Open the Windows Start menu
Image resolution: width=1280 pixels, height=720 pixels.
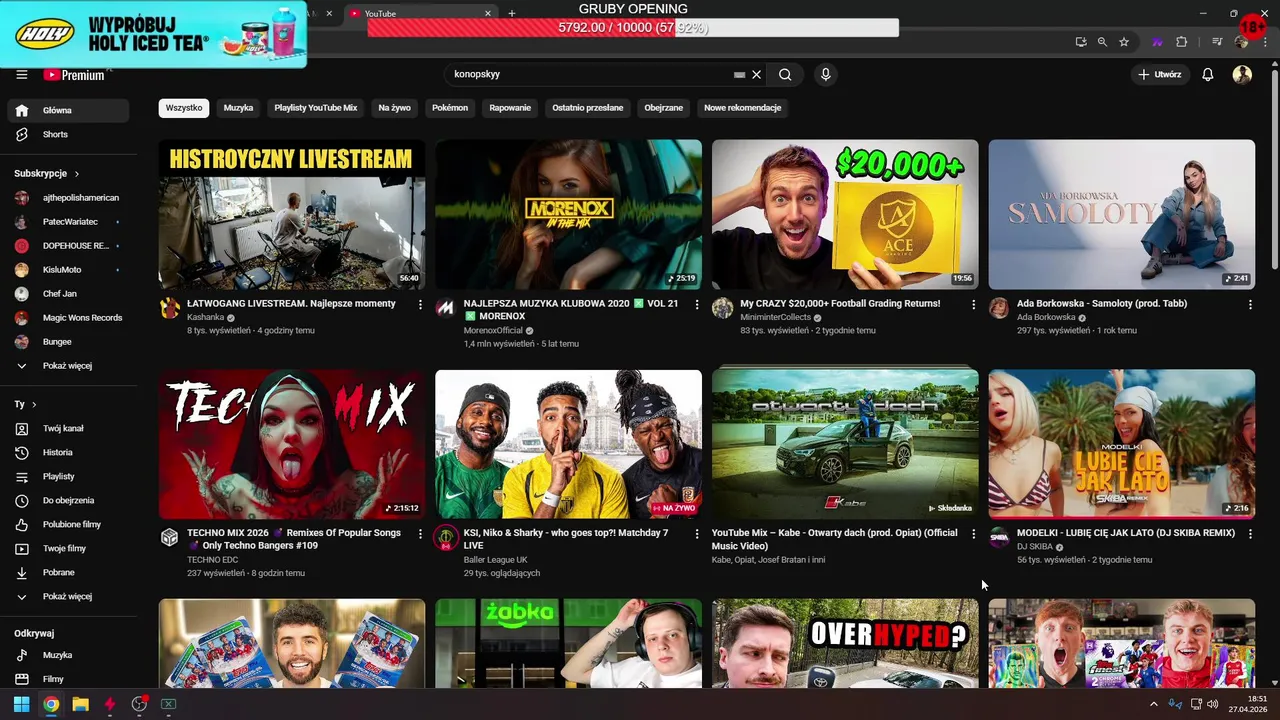pos(21,704)
